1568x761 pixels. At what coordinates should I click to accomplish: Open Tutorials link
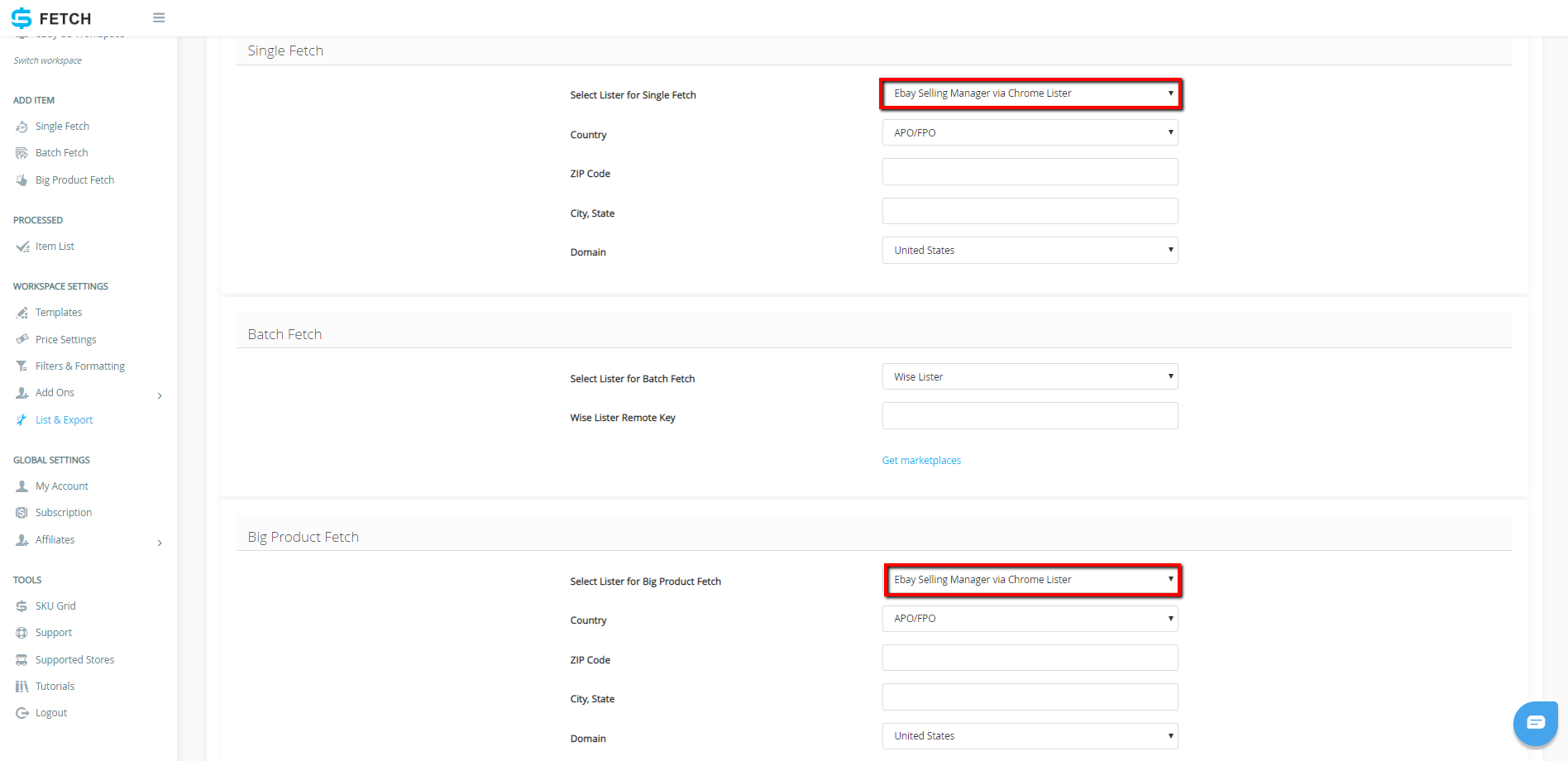click(x=55, y=687)
